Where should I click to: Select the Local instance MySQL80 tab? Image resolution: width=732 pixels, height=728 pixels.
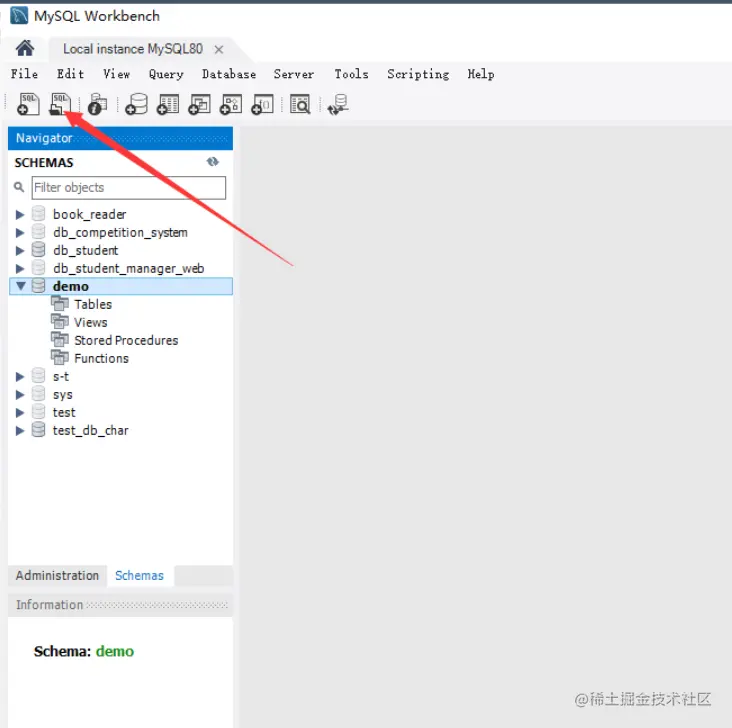[133, 49]
